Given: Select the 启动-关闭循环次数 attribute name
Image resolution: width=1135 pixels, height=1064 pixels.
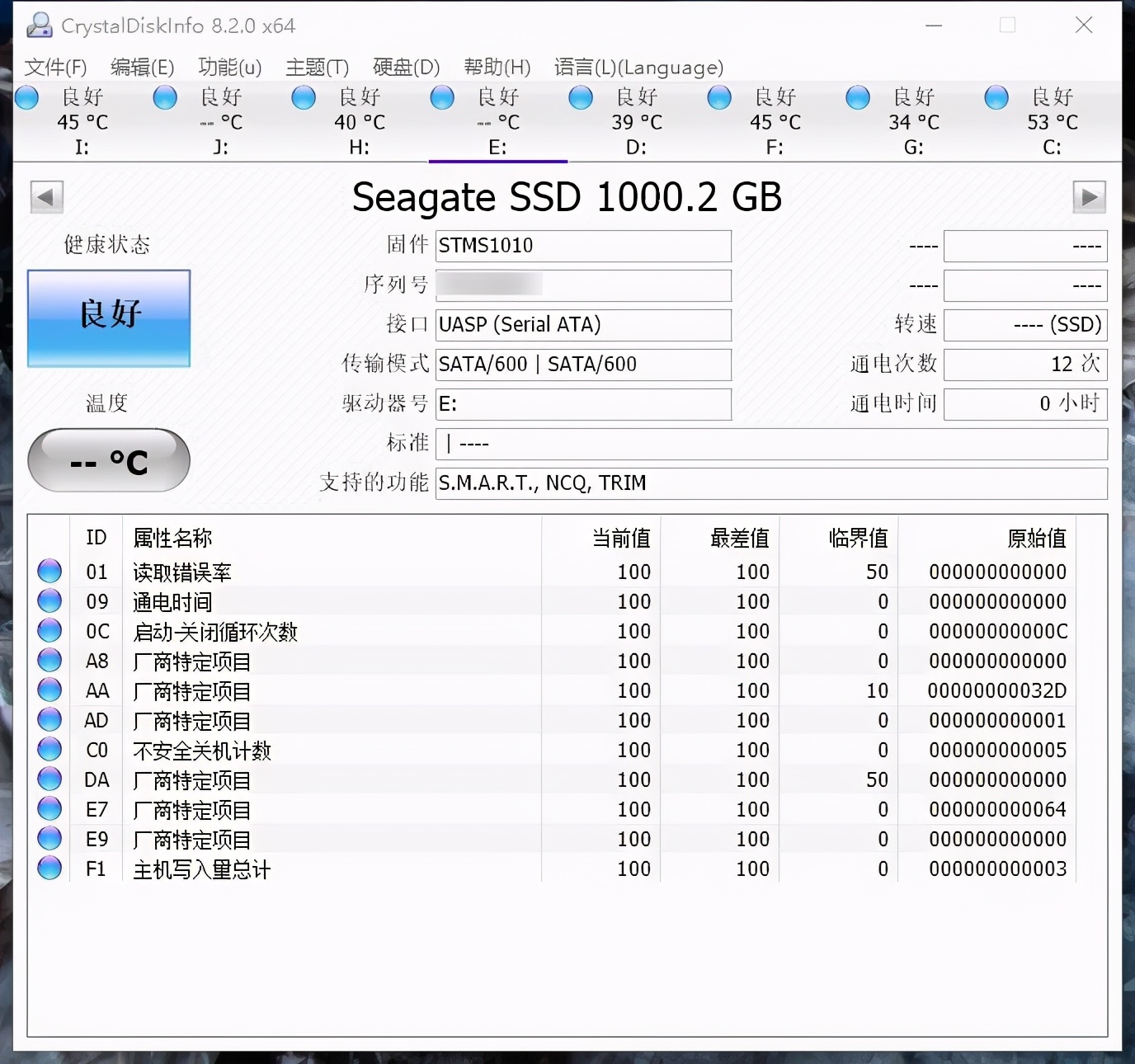Looking at the screenshot, I should coord(215,631).
